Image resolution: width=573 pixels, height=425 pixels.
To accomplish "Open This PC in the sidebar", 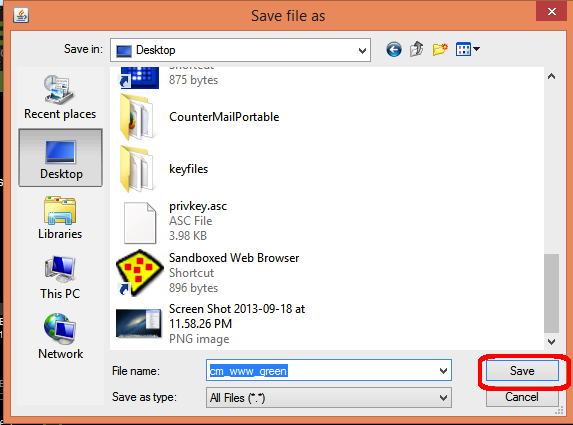I will (x=60, y=278).
